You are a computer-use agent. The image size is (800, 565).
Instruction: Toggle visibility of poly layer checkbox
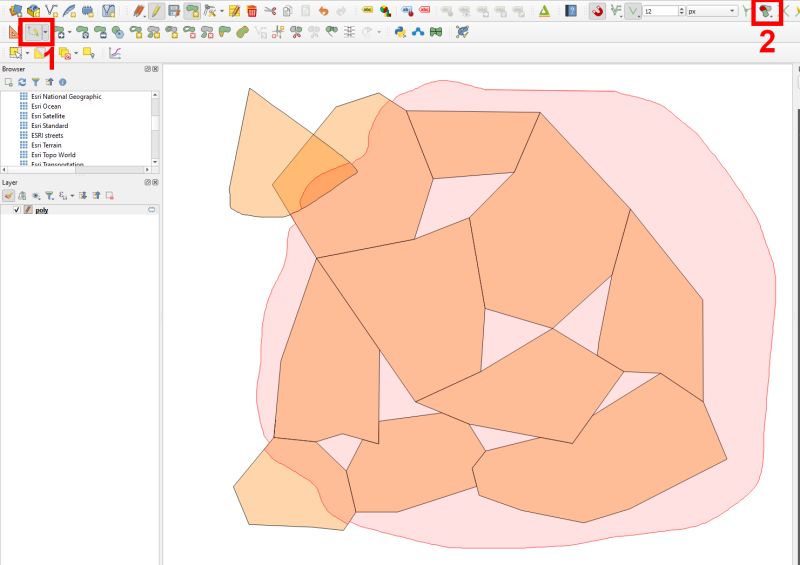(17, 210)
